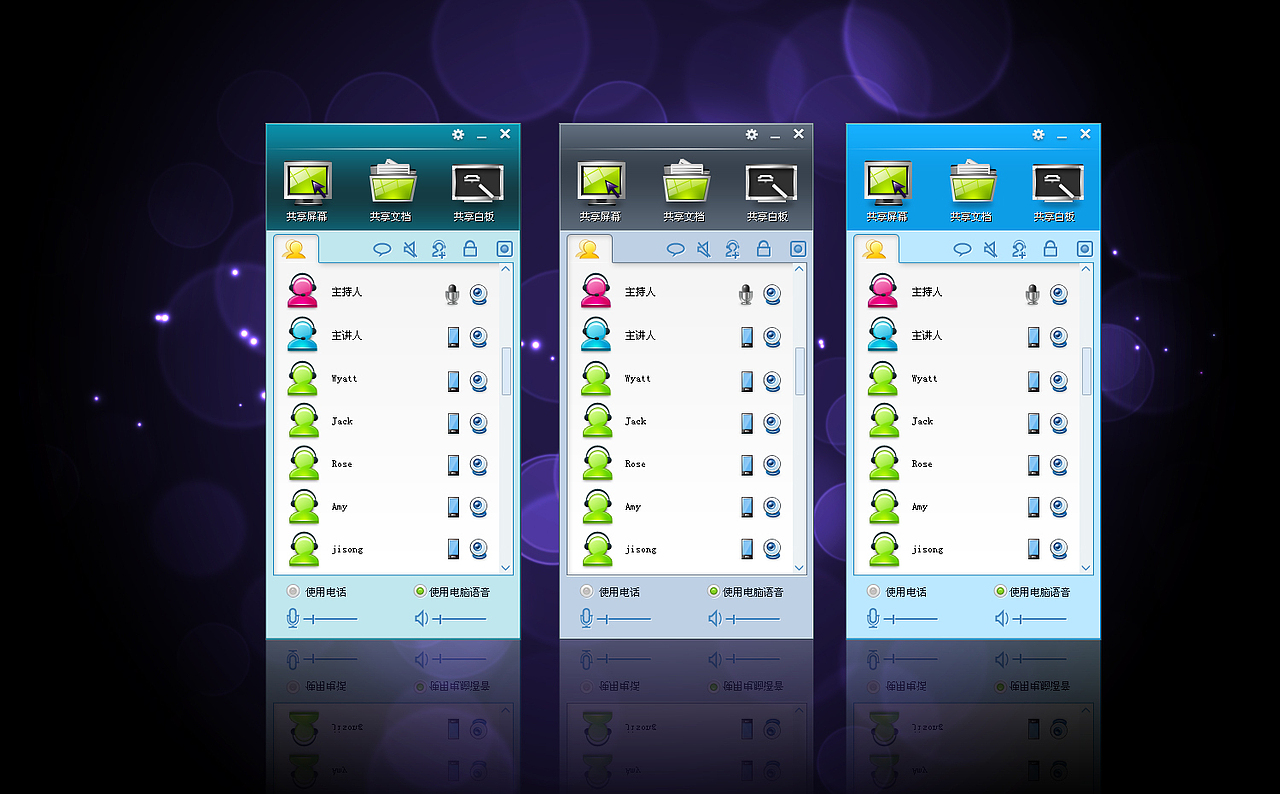Click list scroll-up arrow in teal window
1280x794 pixels.
pyautogui.click(x=506, y=269)
